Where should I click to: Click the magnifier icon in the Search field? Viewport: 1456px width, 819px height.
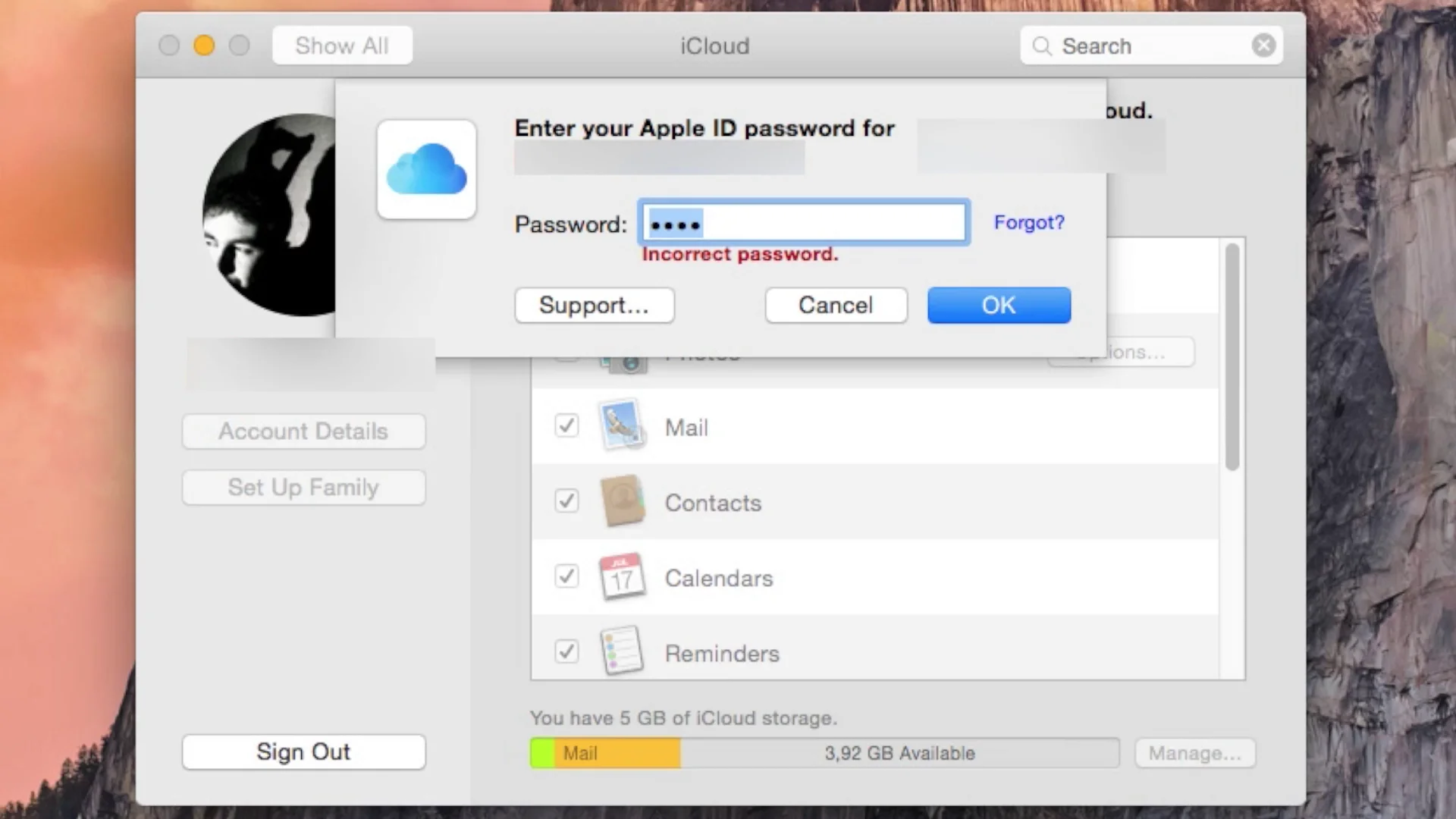coord(1042,45)
